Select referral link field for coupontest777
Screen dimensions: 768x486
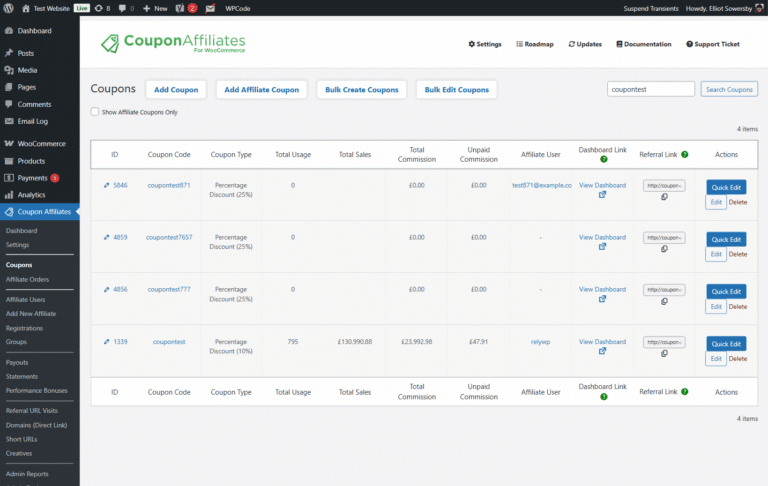[x=664, y=290]
